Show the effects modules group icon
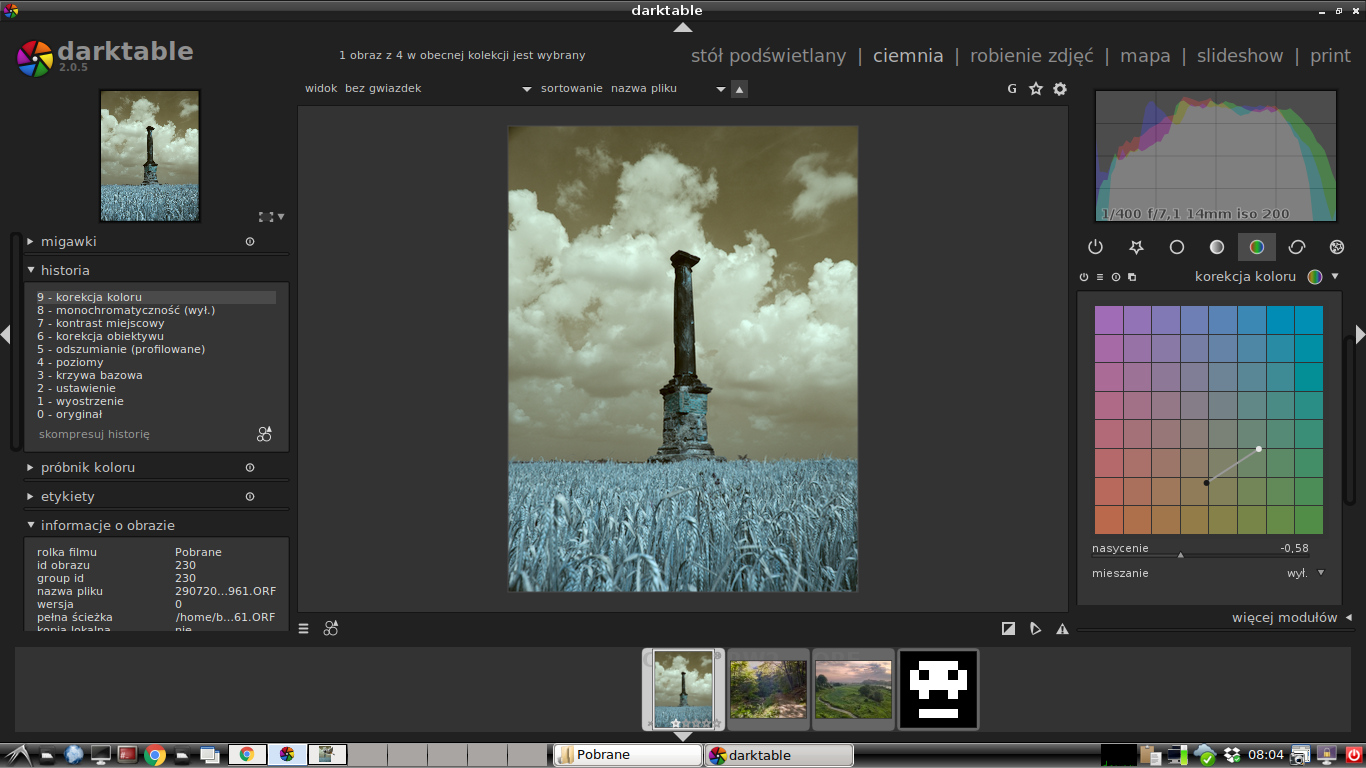Viewport: 1366px width, 768px height. (1337, 247)
